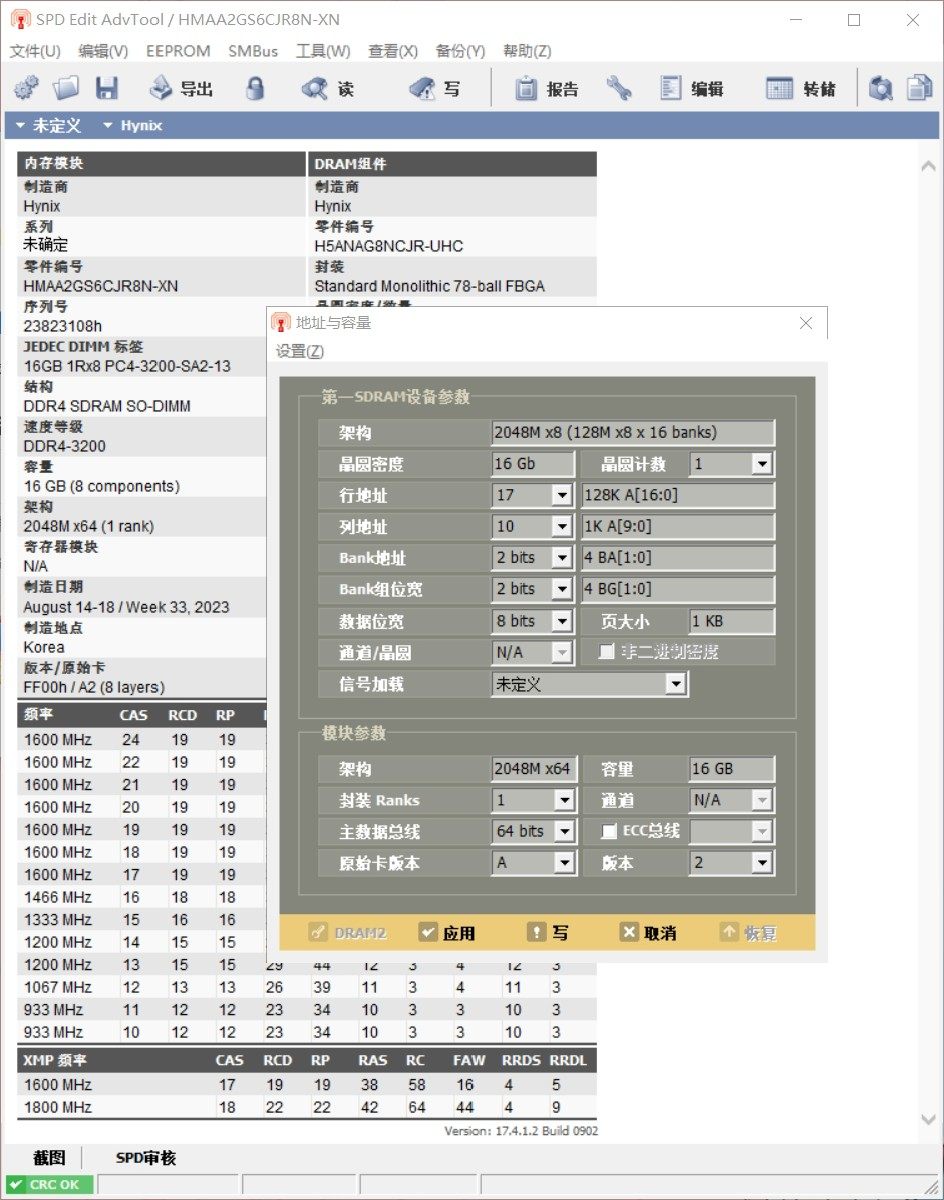Open the 工具(W) menu
The image size is (944, 1200).
pos(323,51)
